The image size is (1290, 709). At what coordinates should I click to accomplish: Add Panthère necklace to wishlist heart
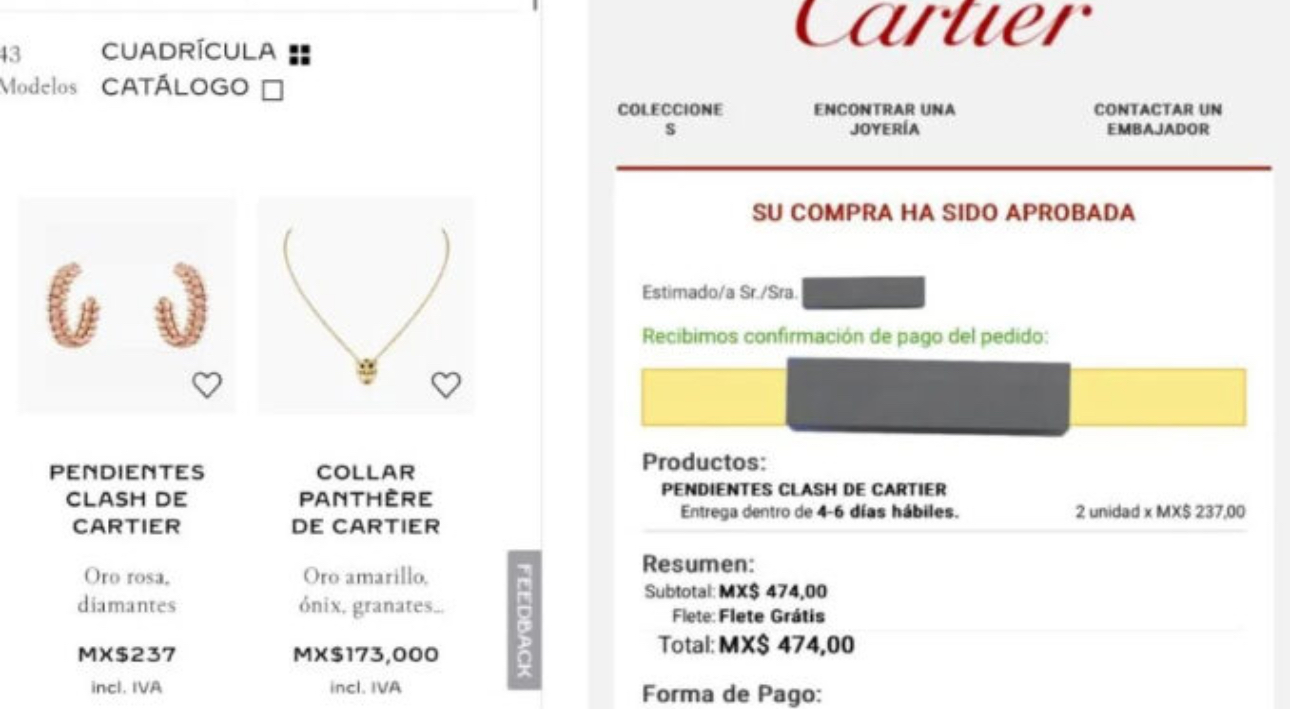pos(446,383)
